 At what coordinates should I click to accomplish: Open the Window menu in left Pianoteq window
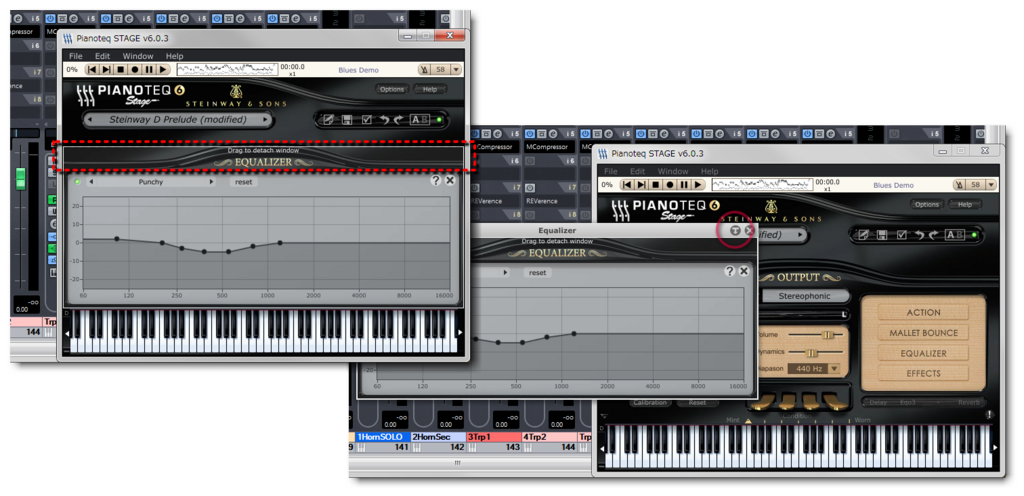pyautogui.click(x=138, y=56)
